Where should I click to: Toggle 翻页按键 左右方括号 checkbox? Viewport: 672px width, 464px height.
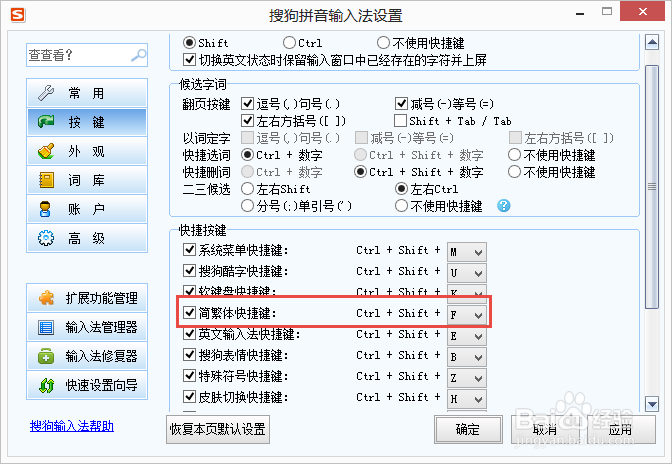247,121
